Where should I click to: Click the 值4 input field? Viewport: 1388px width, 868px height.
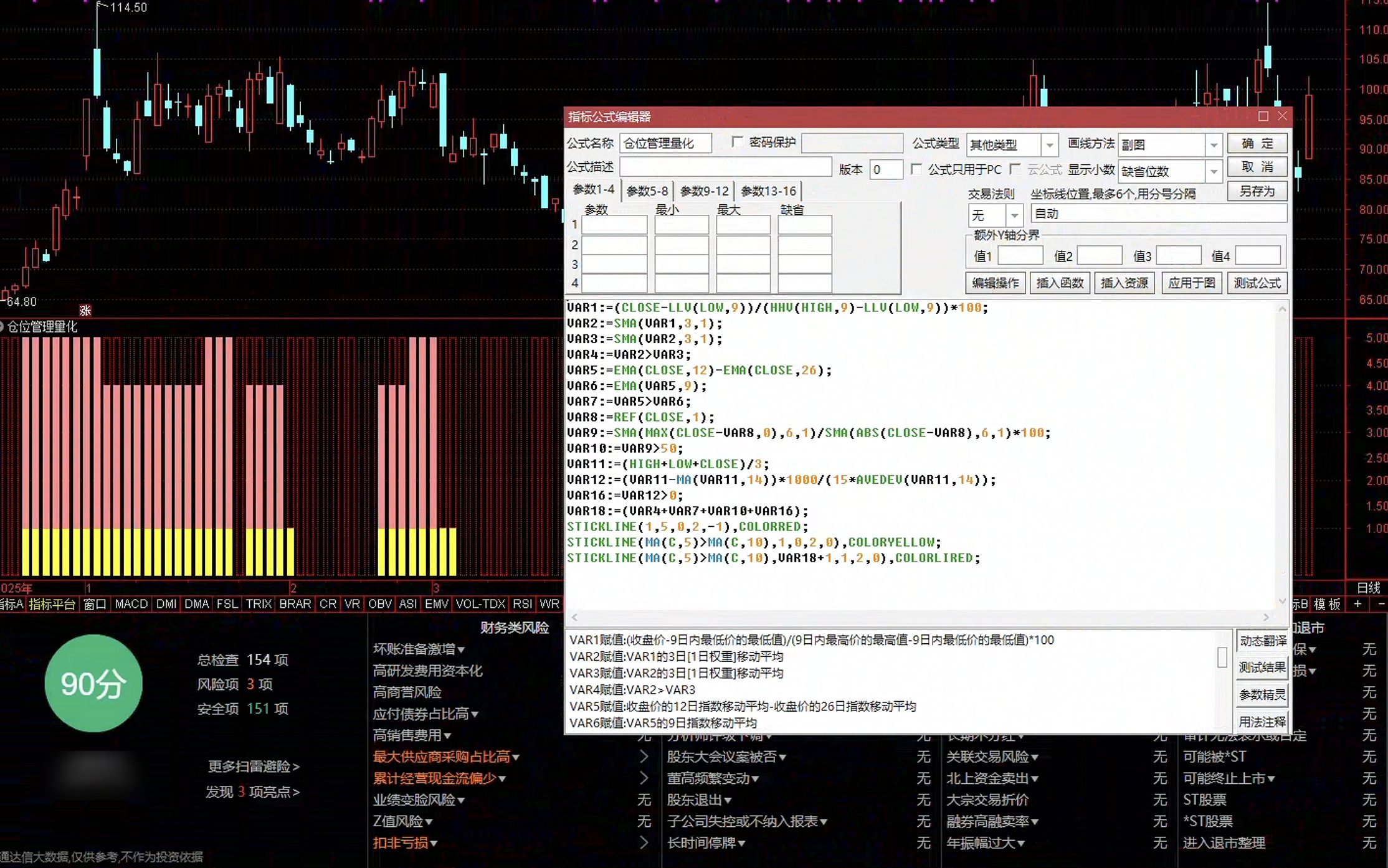1258,255
